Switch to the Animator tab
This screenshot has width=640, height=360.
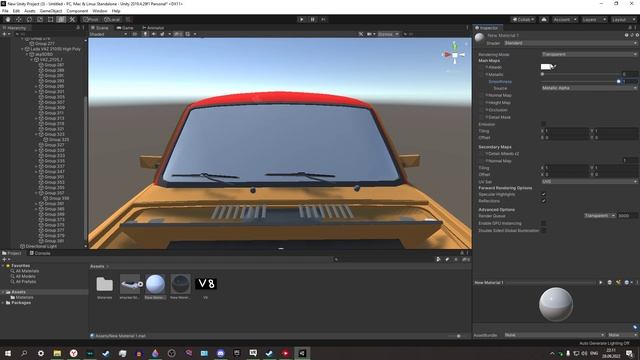pyautogui.click(x=153, y=28)
